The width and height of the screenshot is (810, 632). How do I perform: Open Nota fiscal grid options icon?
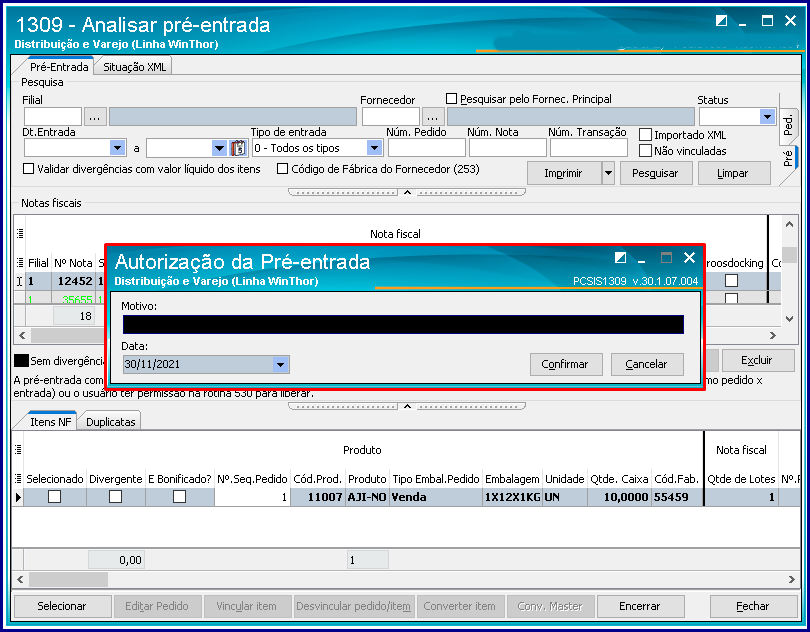(x=20, y=234)
